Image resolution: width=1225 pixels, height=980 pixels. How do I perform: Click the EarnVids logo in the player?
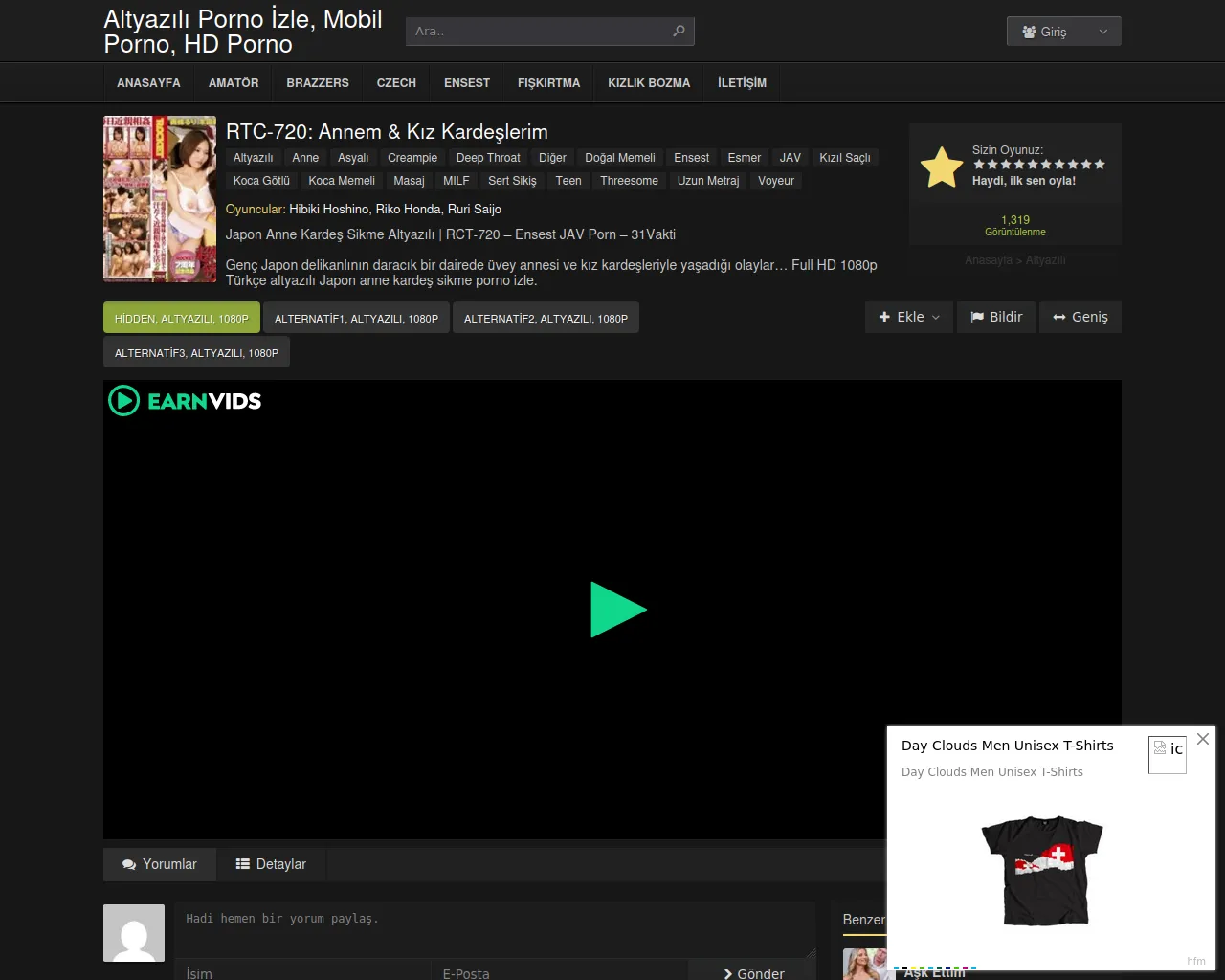coord(185,401)
